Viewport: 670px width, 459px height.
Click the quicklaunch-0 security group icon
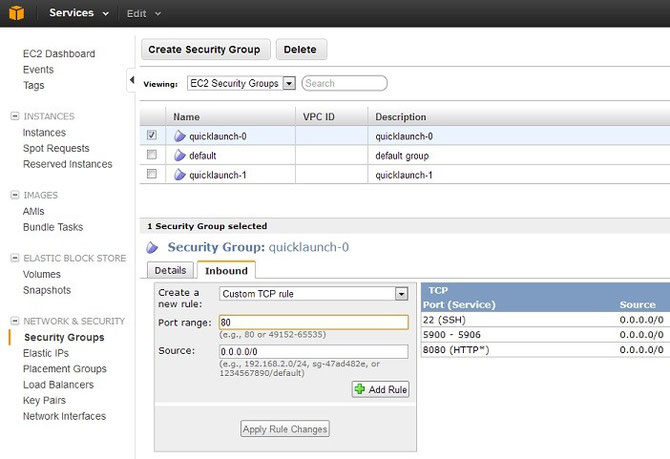pyautogui.click(x=180, y=136)
